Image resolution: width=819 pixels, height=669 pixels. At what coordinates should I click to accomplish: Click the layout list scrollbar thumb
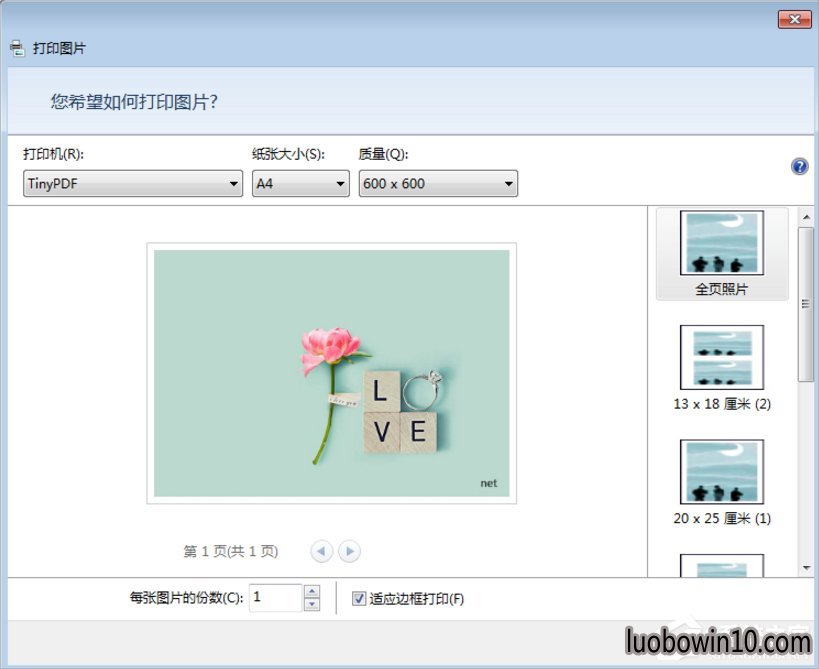click(x=806, y=304)
